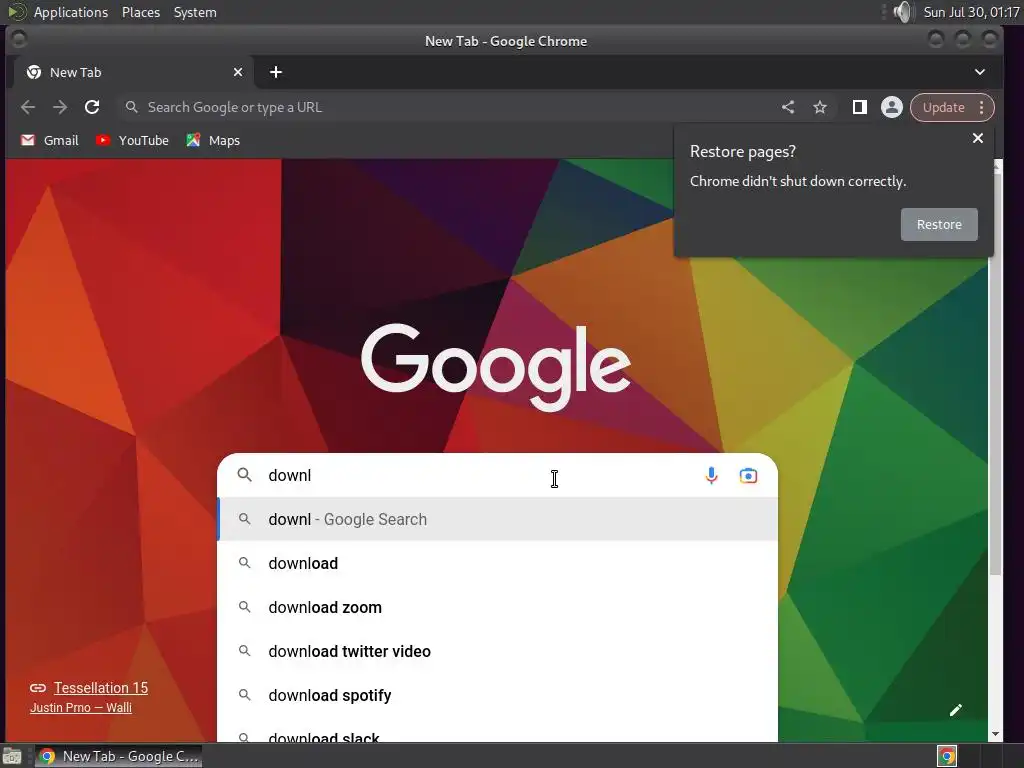Viewport: 1024px width, 768px height.
Task: Switch to Chrome in the taskbar
Action: click(x=118, y=756)
